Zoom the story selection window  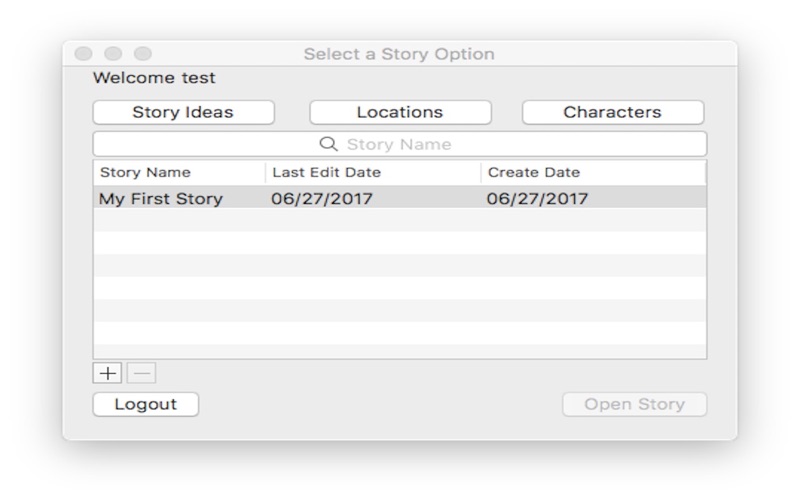coord(143,54)
